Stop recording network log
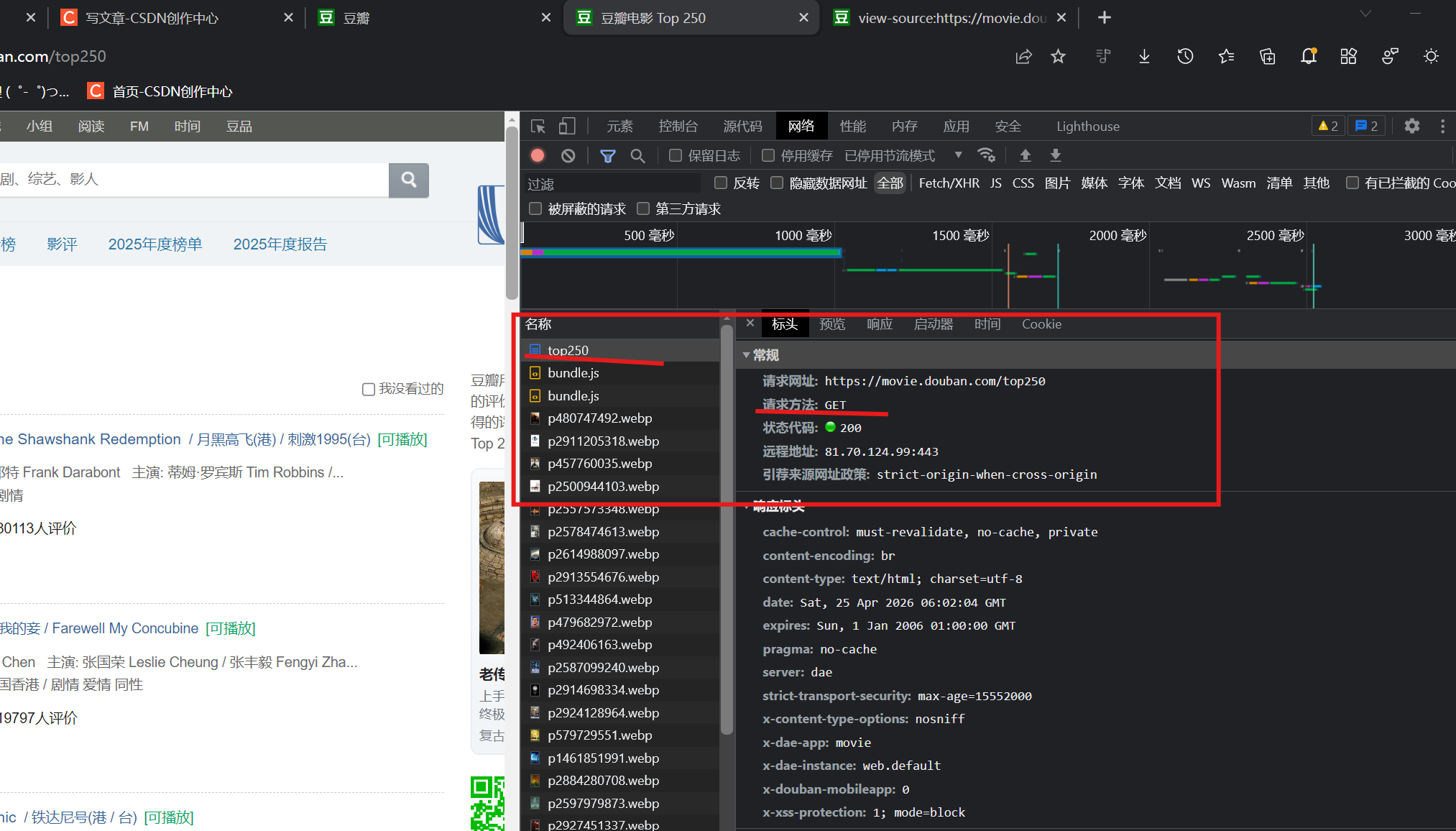 point(538,155)
